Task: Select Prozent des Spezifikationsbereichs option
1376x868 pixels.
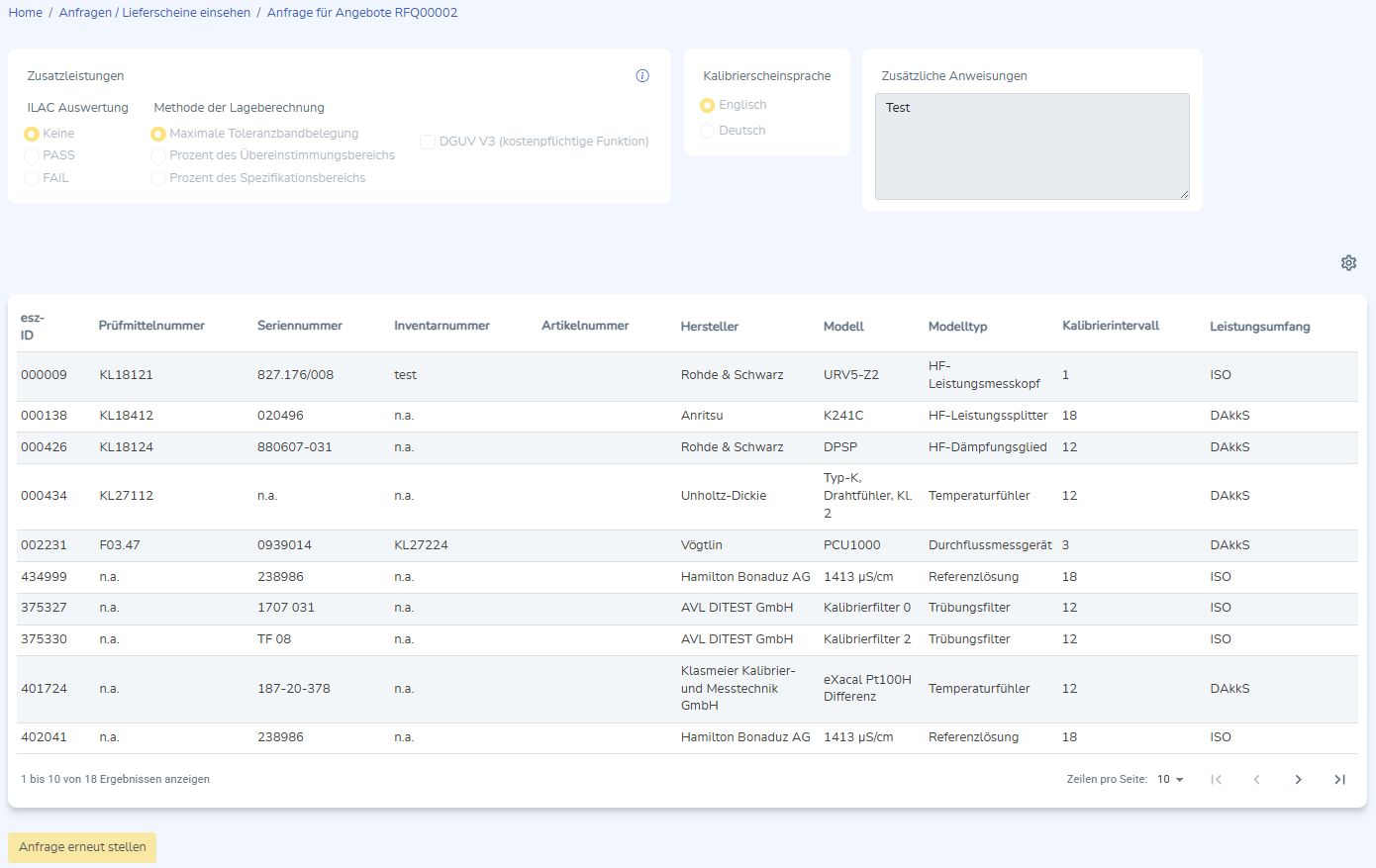Action: 158,178
